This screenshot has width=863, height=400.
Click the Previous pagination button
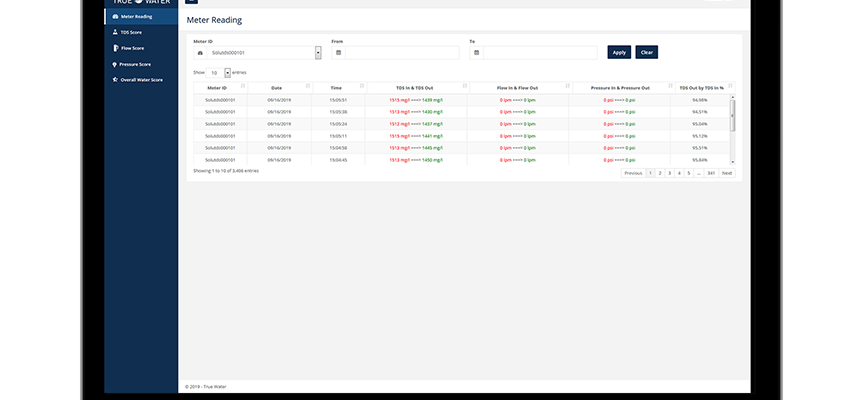[633, 173]
